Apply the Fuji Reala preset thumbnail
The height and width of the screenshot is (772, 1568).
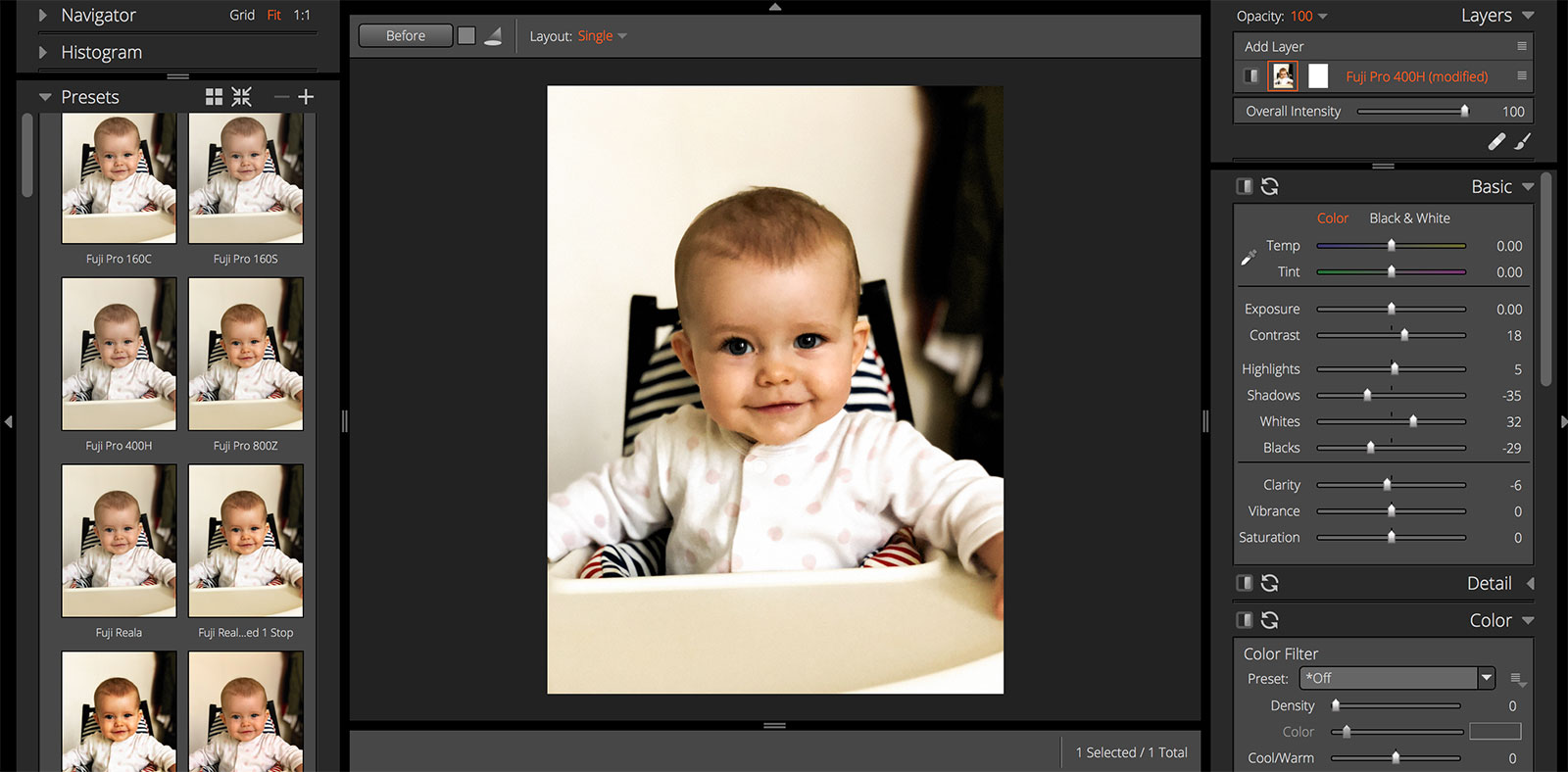click(x=119, y=541)
